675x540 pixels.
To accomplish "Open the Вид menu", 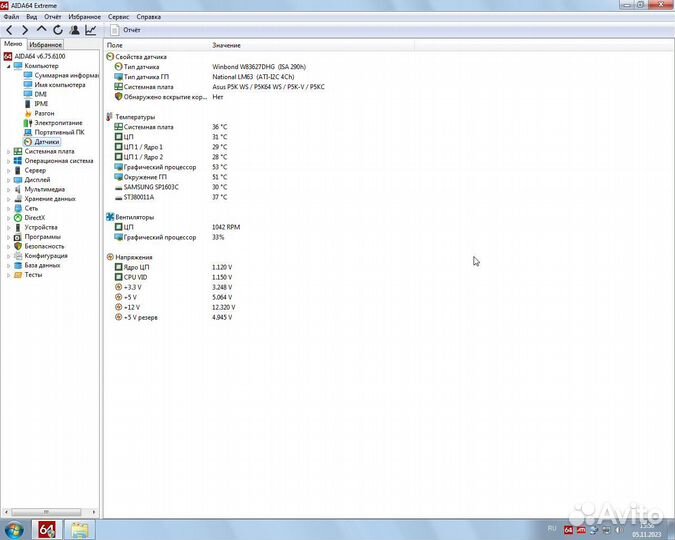I will tap(31, 17).
